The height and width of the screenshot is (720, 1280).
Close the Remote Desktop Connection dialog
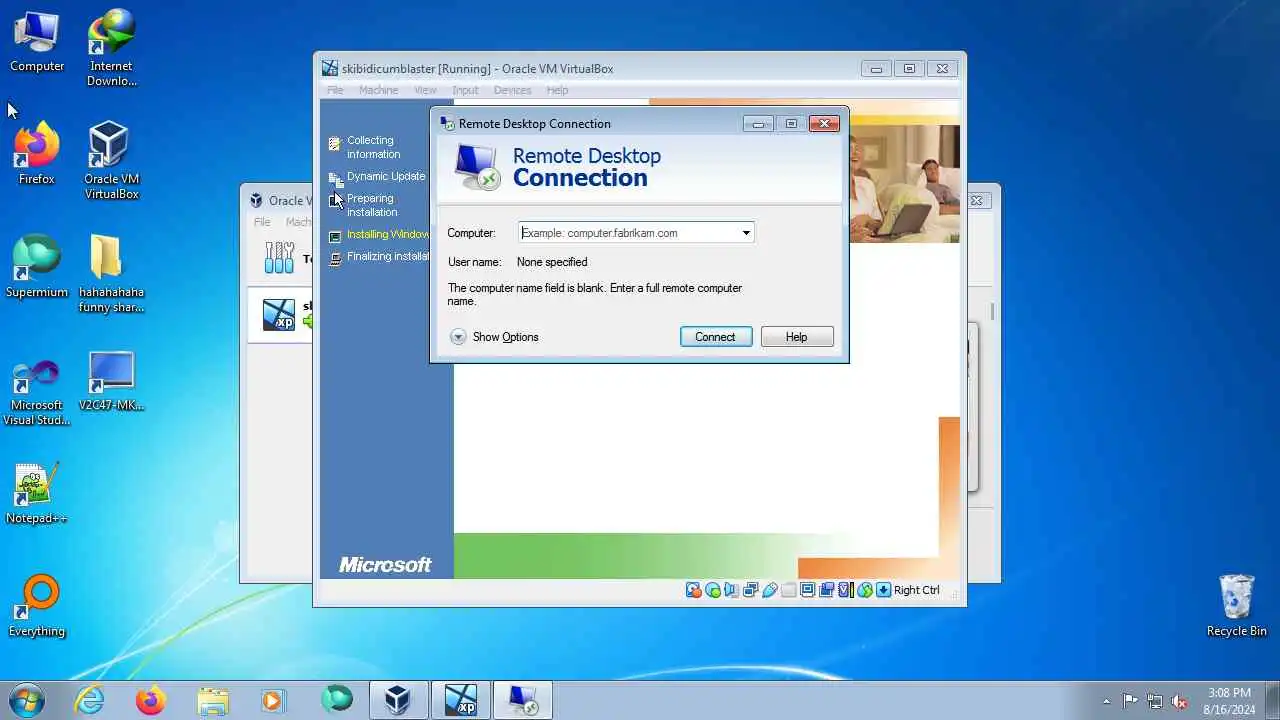click(x=824, y=124)
